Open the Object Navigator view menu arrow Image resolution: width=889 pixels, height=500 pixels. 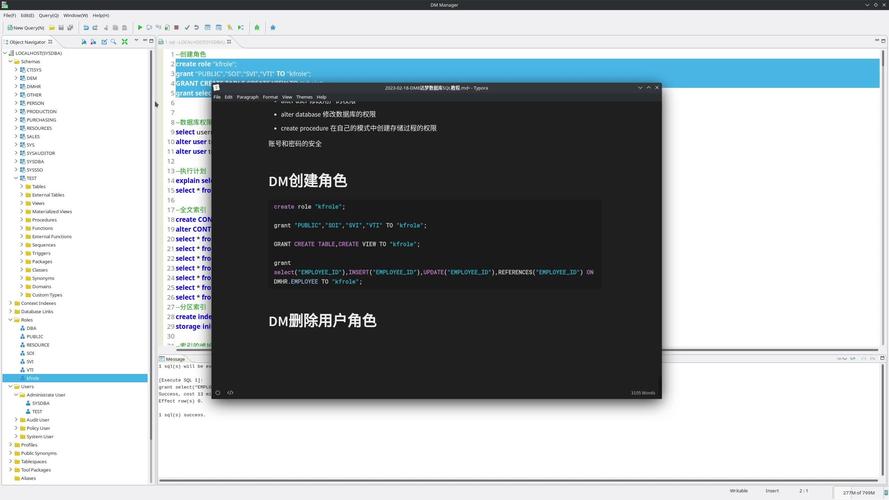pyautogui.click(x=137, y=40)
